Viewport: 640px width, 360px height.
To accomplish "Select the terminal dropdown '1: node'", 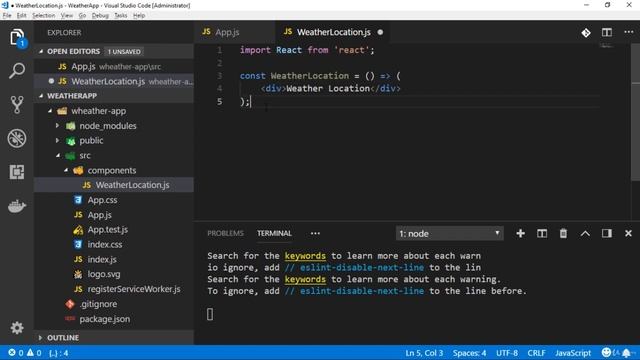I will [449, 233].
